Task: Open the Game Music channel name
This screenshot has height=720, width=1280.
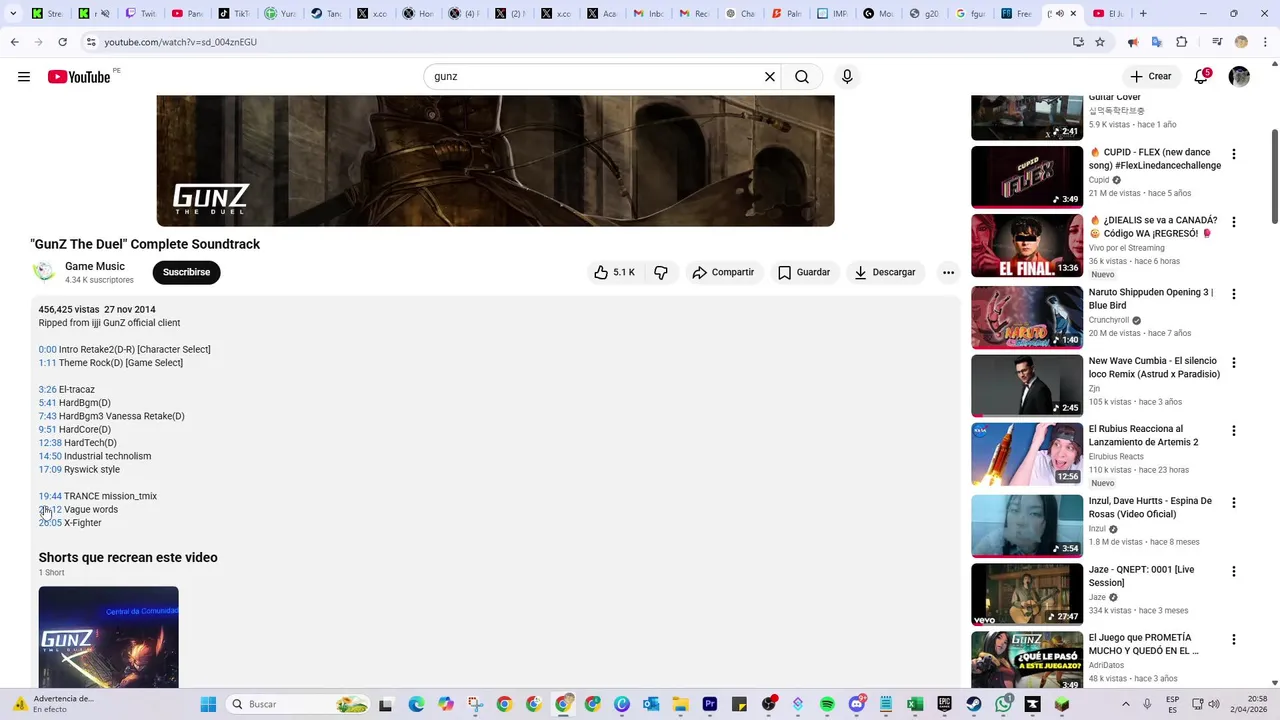Action: coord(95,266)
